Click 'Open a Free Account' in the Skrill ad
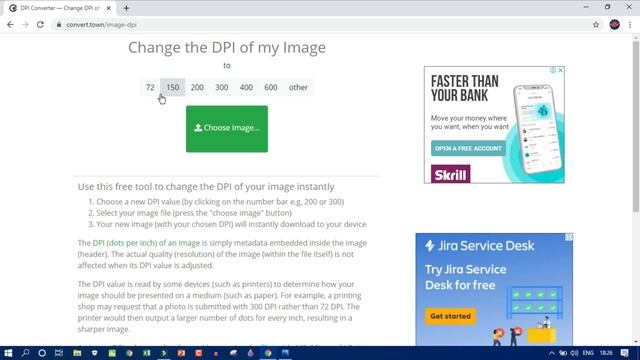This screenshot has width=640, height=360. point(468,149)
